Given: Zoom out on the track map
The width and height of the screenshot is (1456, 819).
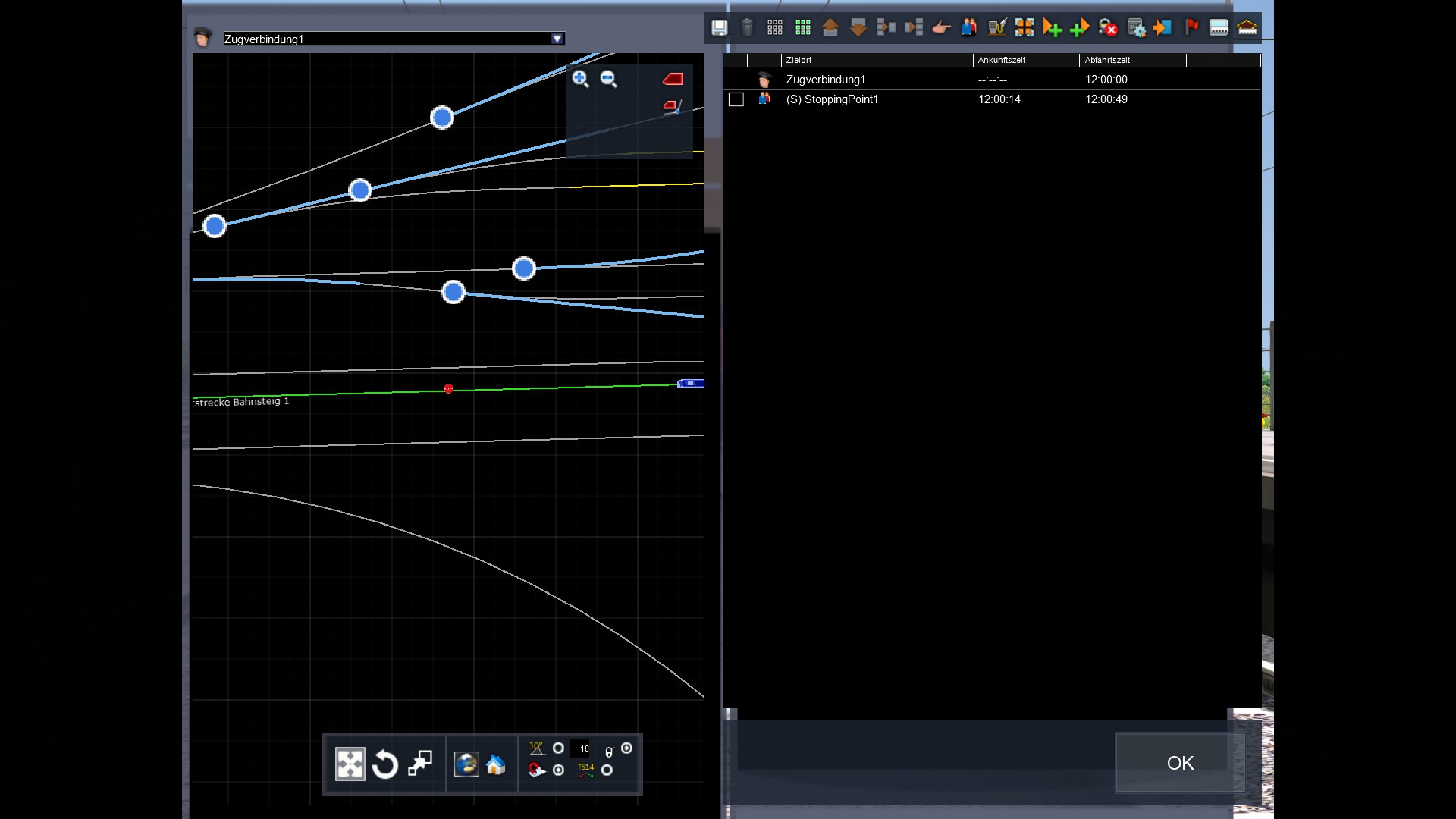Looking at the screenshot, I should coord(608,79).
